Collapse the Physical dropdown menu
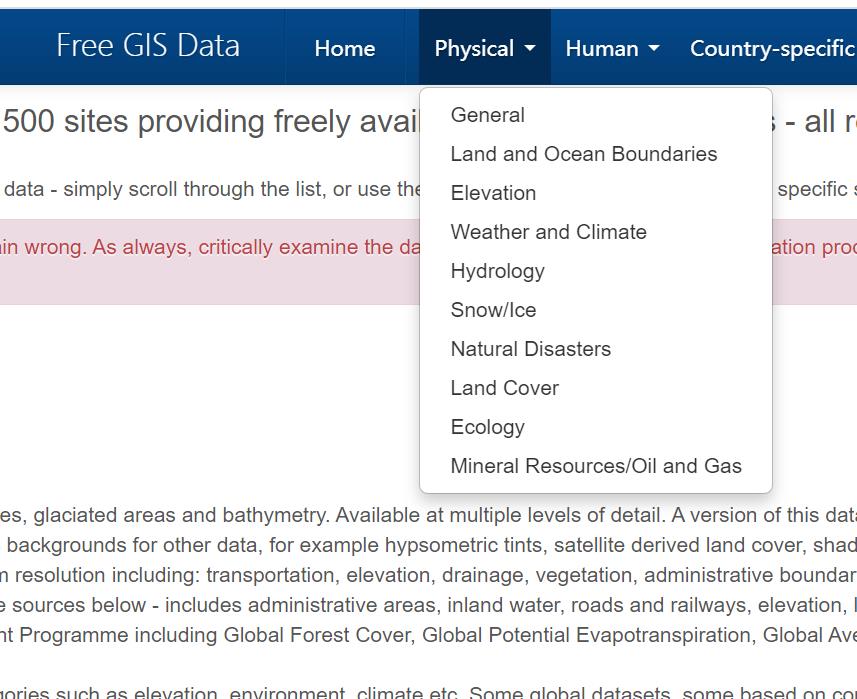857x699 pixels. click(484, 48)
